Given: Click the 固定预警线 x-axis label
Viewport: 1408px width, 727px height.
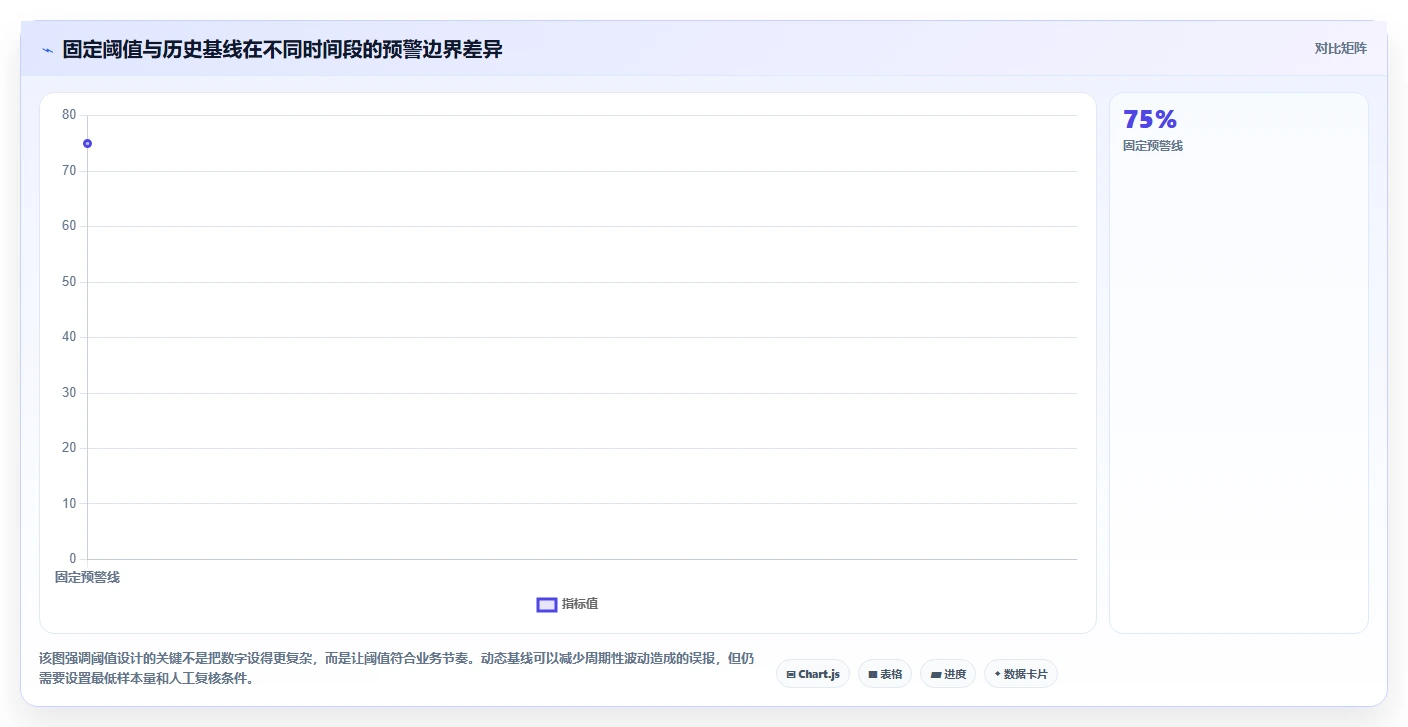Looking at the screenshot, I should coord(87,577).
